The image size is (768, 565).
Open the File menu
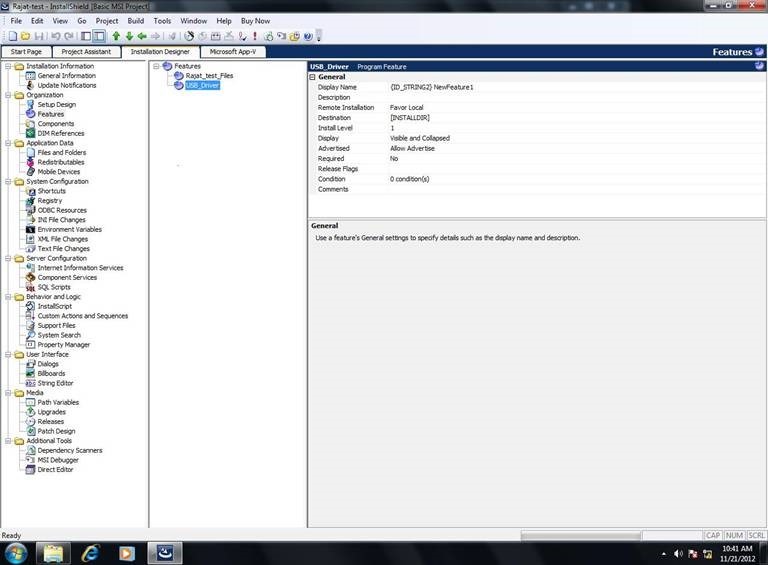tap(16, 21)
